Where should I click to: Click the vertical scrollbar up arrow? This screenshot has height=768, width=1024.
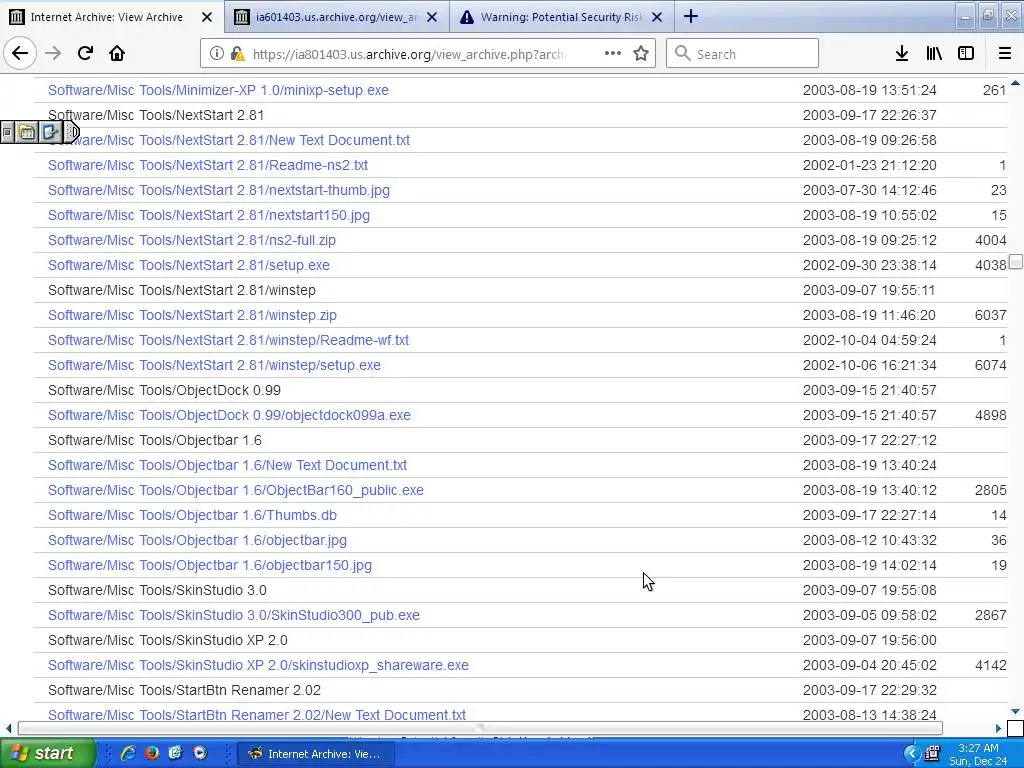[1016, 83]
